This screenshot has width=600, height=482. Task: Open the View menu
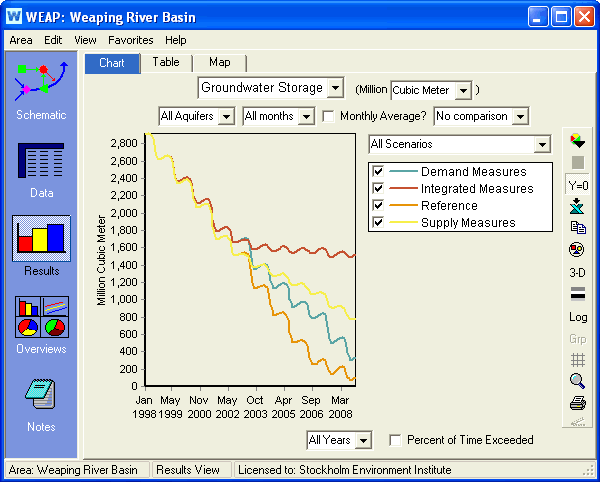point(85,40)
